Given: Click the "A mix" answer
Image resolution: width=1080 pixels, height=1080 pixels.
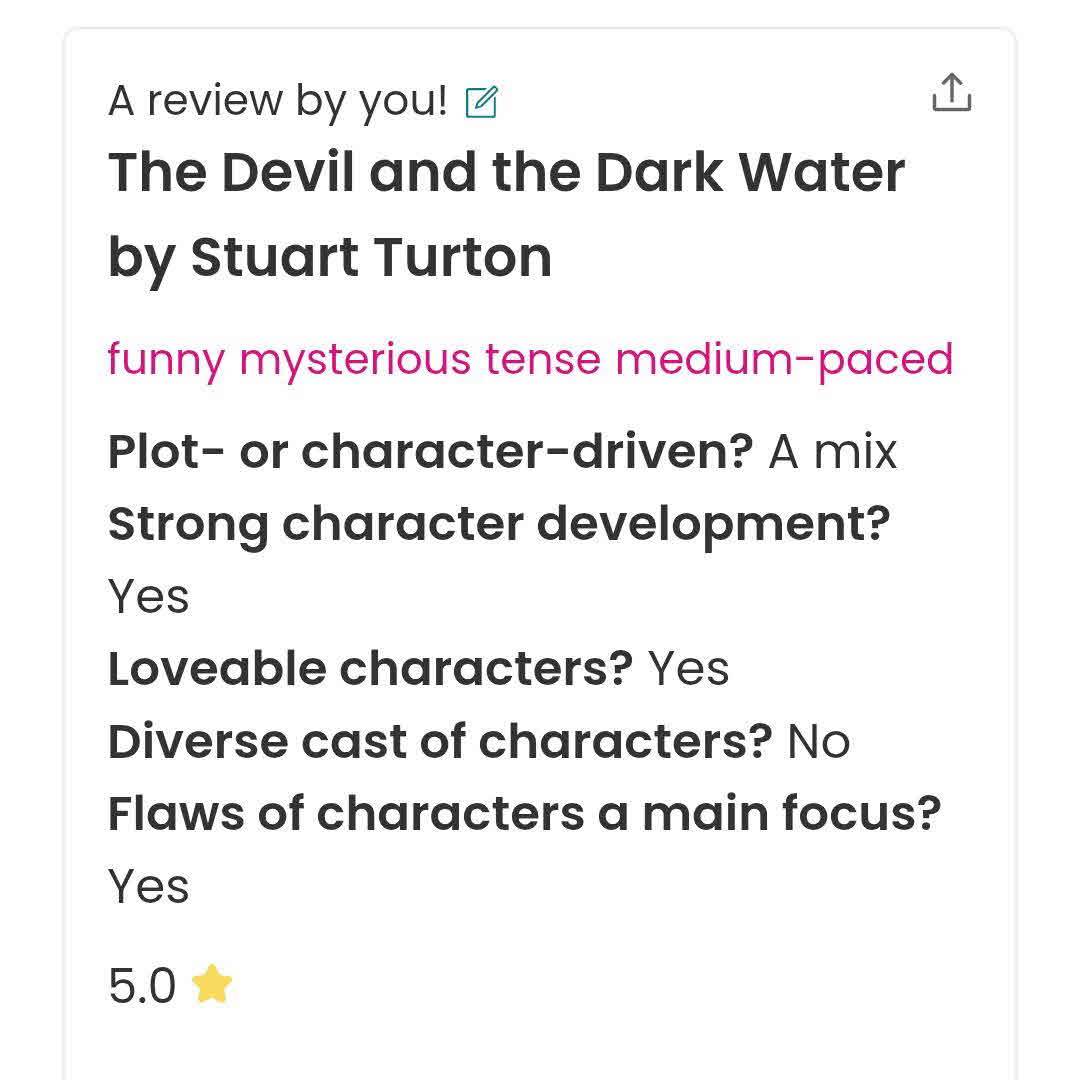Looking at the screenshot, I should point(832,453).
